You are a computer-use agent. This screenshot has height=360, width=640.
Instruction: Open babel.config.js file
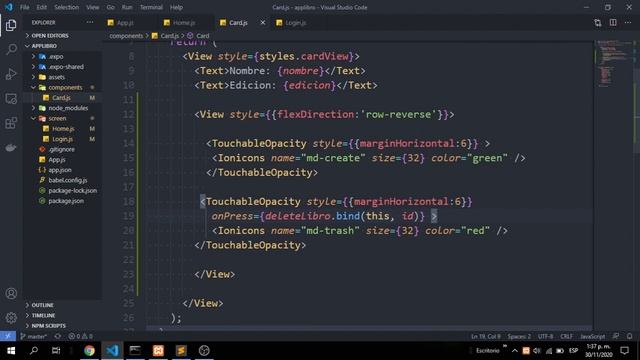pos(68,180)
